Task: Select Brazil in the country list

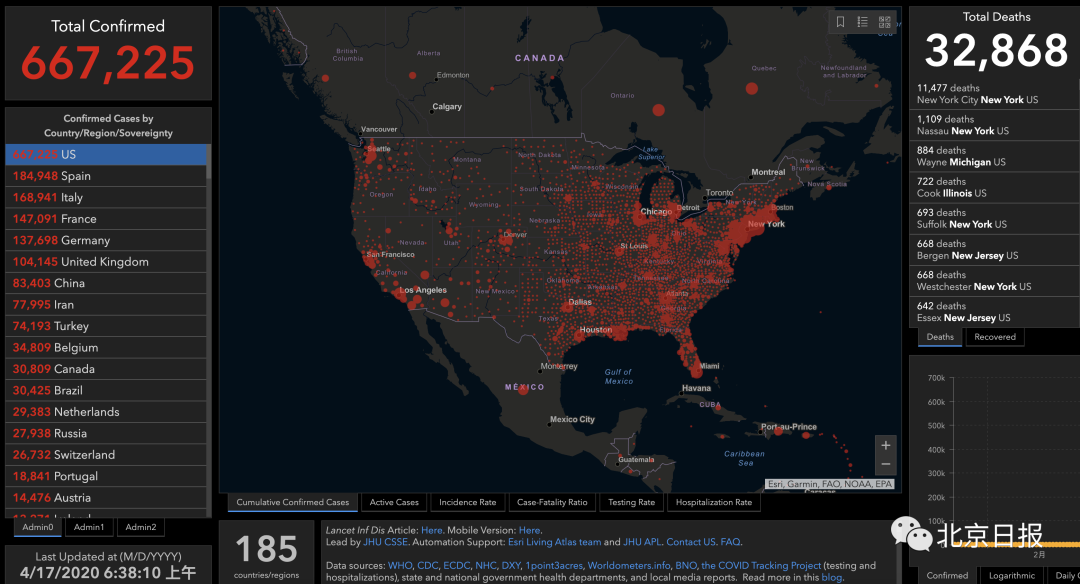Action: tap(105, 390)
